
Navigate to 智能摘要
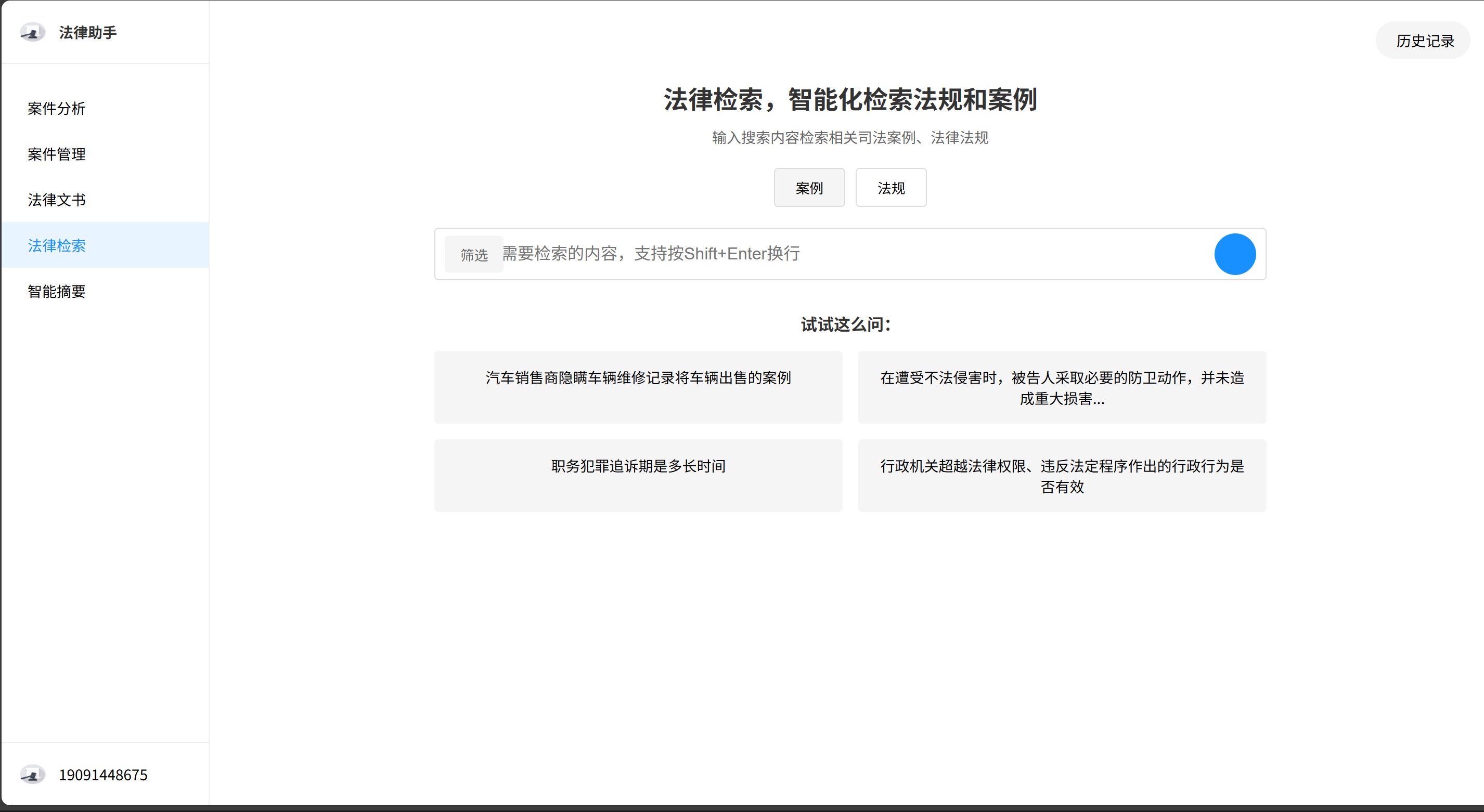click(57, 291)
